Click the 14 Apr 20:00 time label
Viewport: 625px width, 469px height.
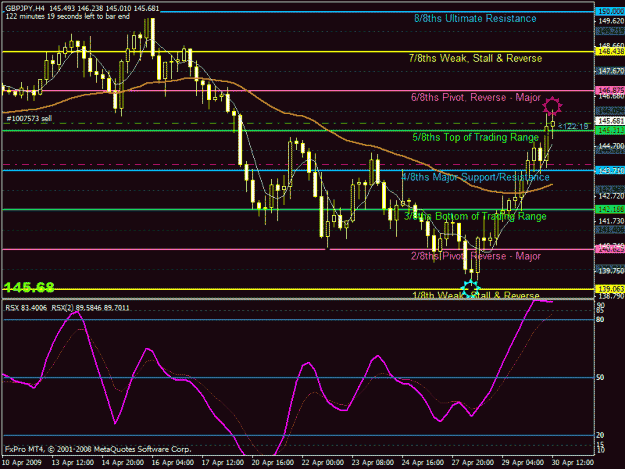pos(123,463)
